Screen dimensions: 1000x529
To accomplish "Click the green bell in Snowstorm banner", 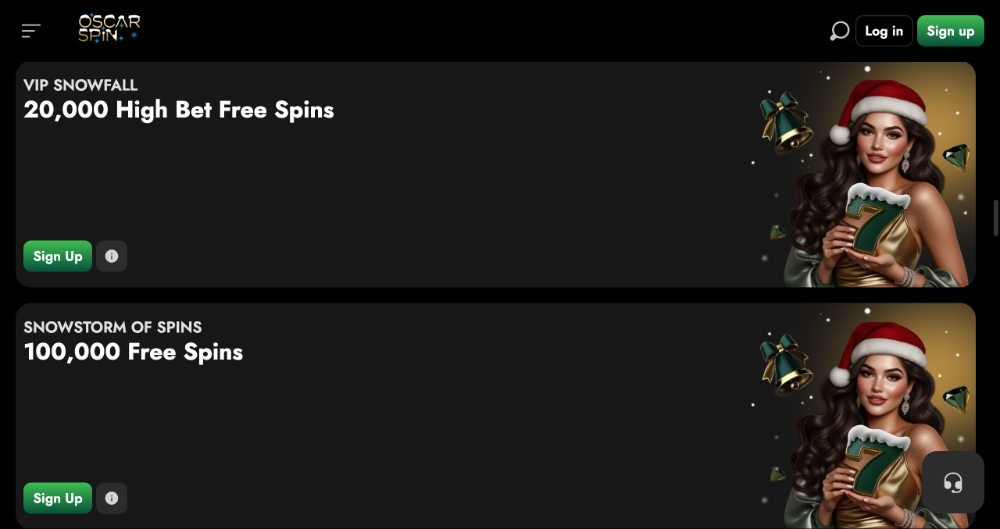I will 785,364.
